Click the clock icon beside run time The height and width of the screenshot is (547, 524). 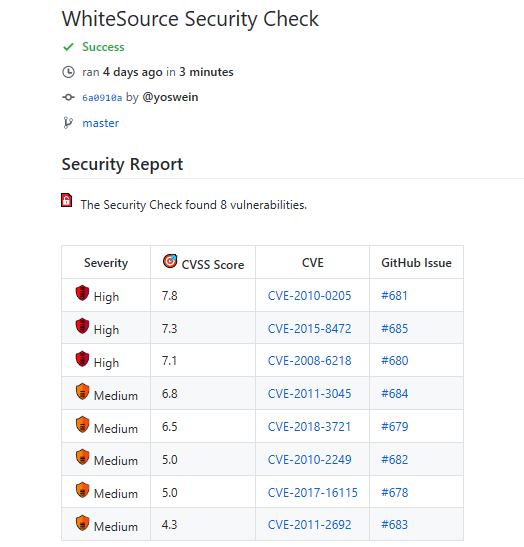coord(68,72)
